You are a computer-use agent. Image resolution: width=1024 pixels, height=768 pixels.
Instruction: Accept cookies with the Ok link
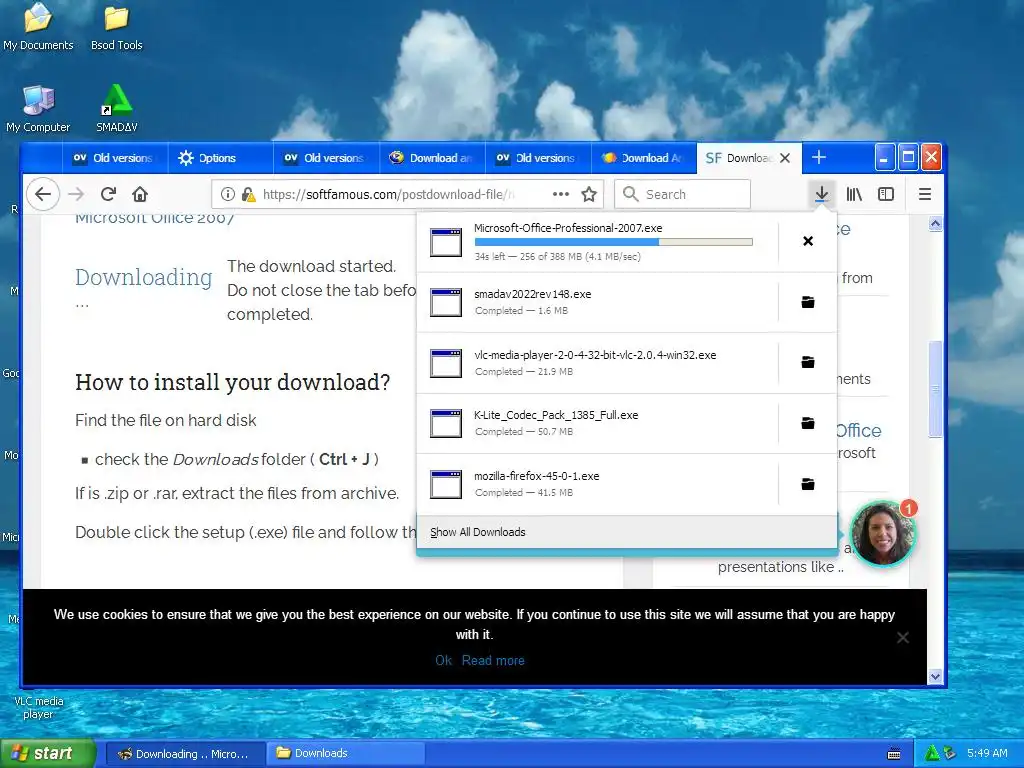[x=443, y=660]
